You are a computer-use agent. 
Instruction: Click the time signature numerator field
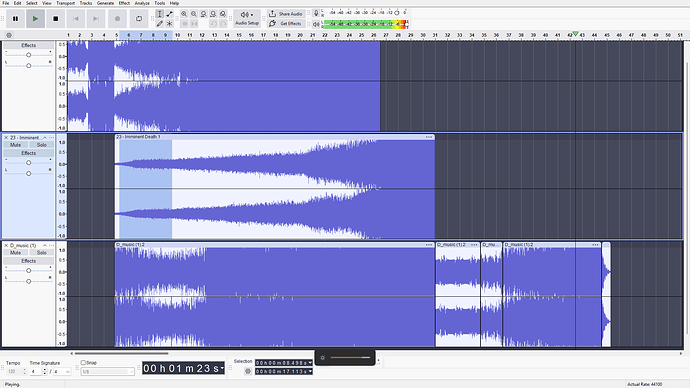pyautogui.click(x=36, y=372)
